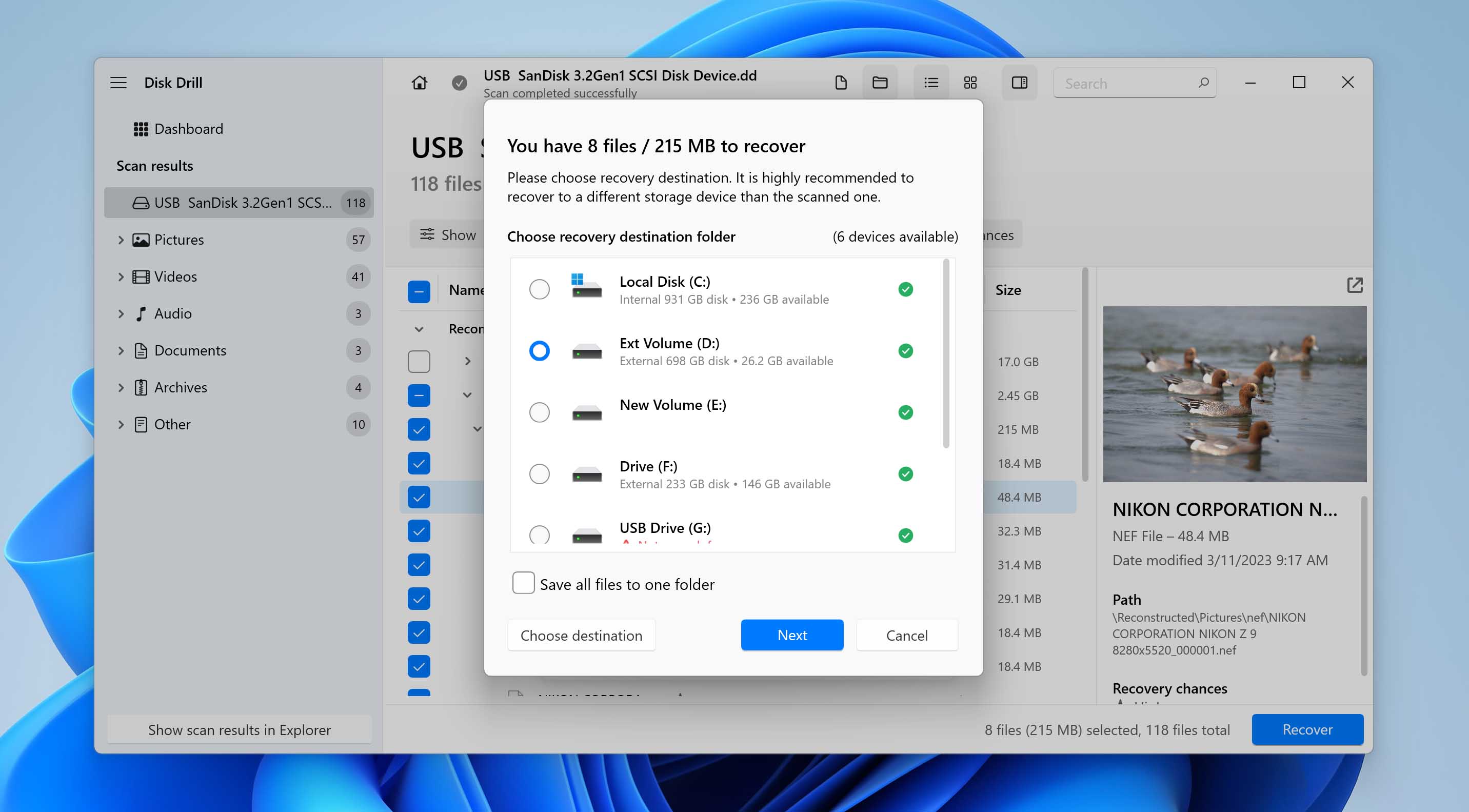The image size is (1469, 812).
Task: Select Ext Volume (D:) radio button
Action: (540, 351)
